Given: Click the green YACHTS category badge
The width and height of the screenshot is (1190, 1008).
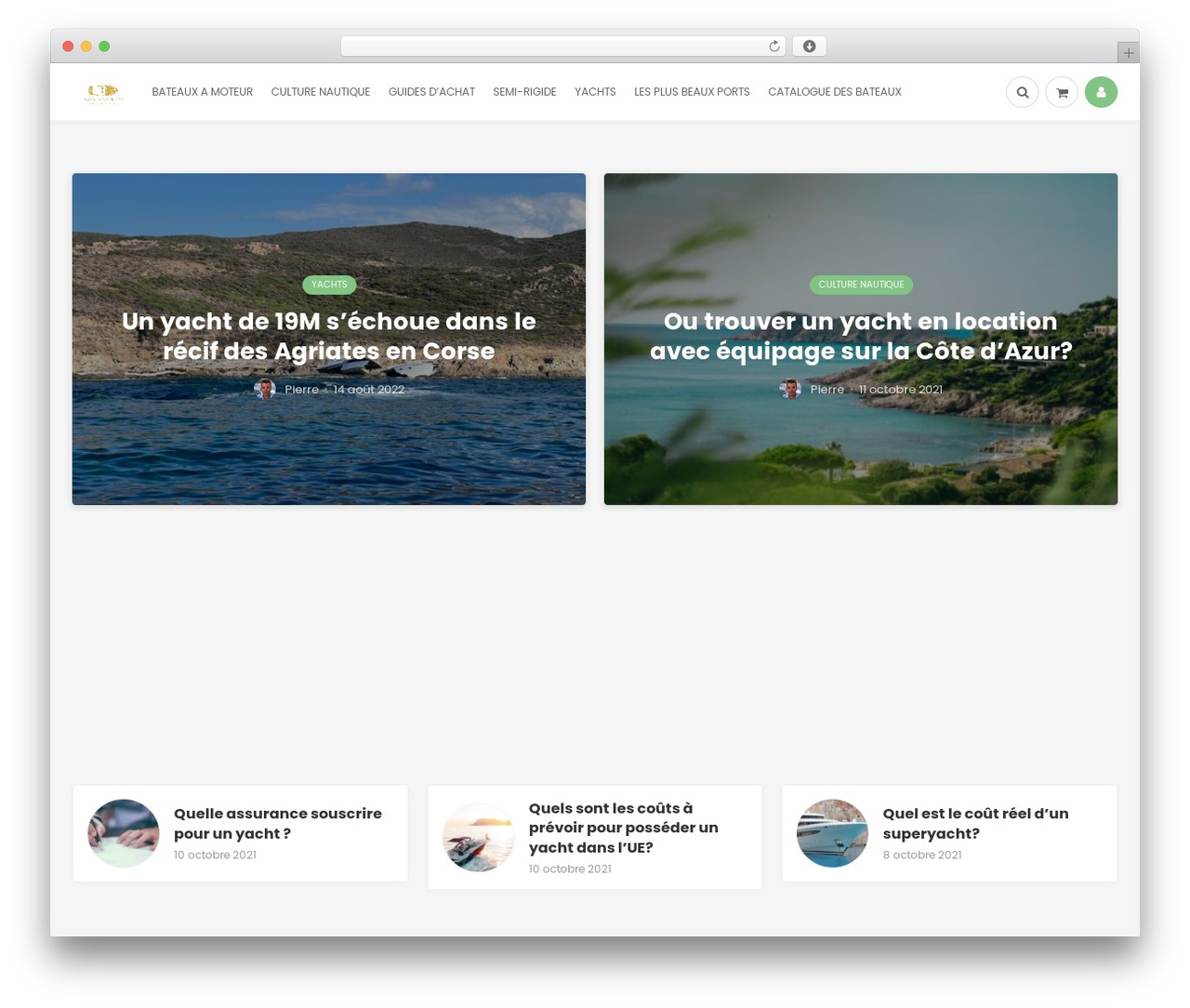Looking at the screenshot, I should coord(329,285).
